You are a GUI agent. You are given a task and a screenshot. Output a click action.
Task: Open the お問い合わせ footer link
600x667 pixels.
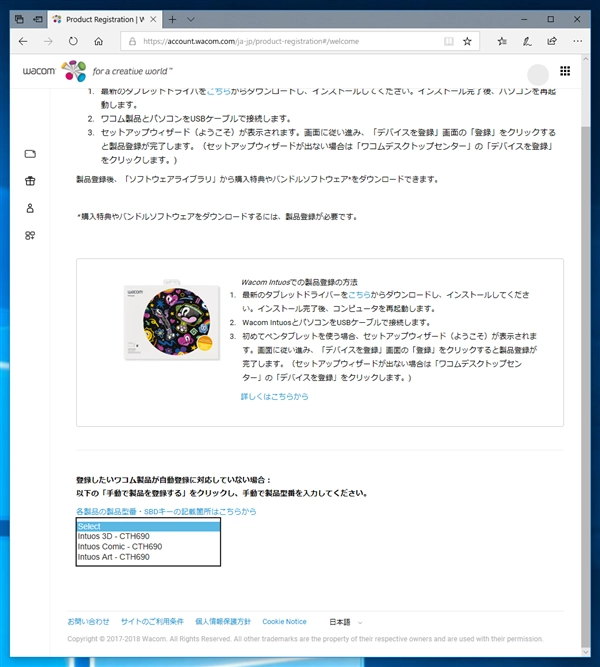pyautogui.click(x=88, y=621)
